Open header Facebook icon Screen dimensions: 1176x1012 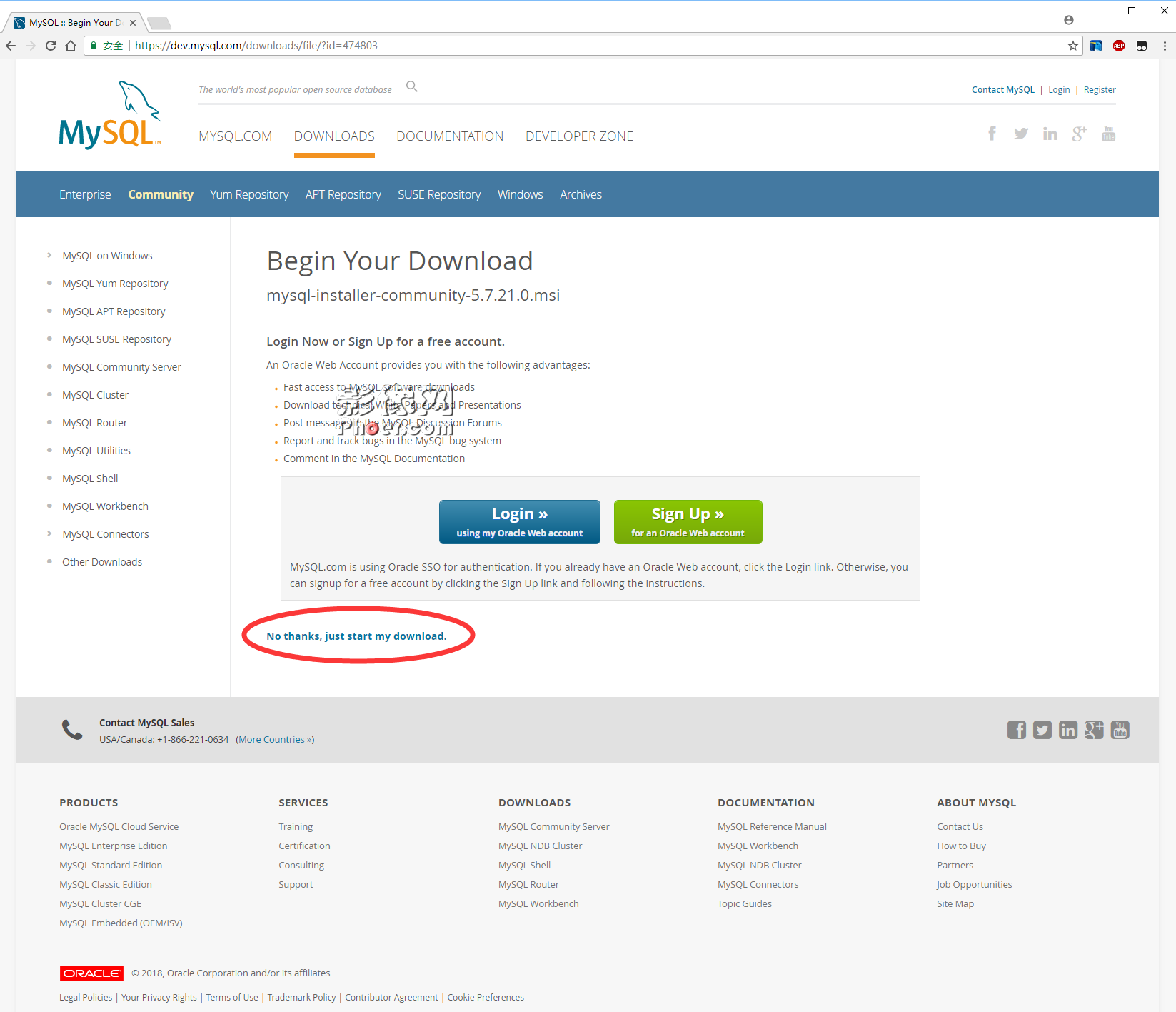coord(992,134)
